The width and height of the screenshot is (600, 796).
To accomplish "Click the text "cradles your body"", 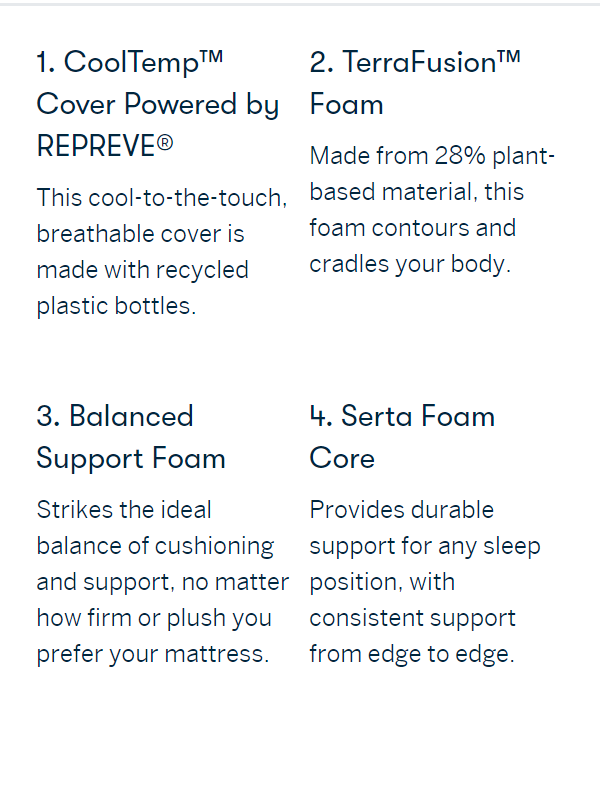I will tap(409, 264).
